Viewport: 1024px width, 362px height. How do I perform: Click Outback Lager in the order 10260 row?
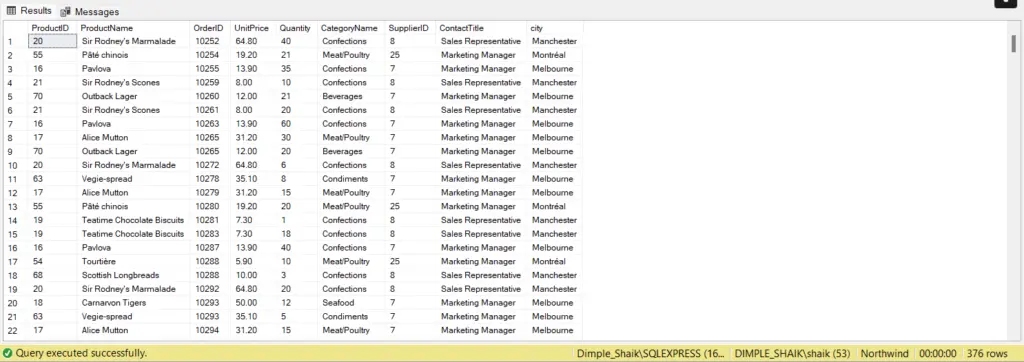coord(134,96)
